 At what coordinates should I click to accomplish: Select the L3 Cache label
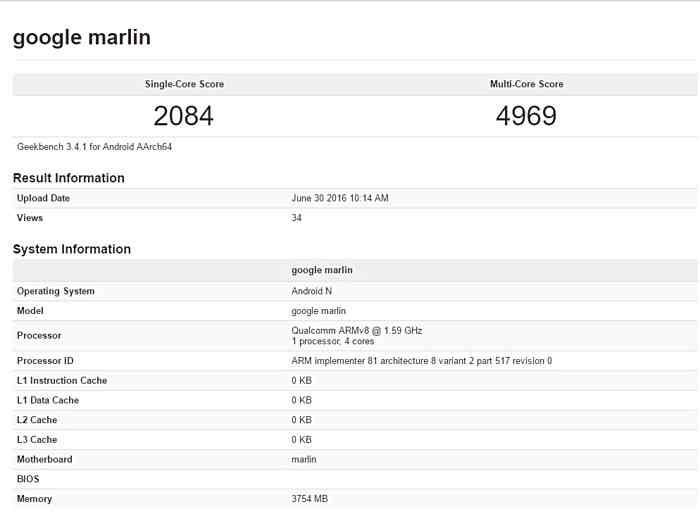[x=37, y=439]
